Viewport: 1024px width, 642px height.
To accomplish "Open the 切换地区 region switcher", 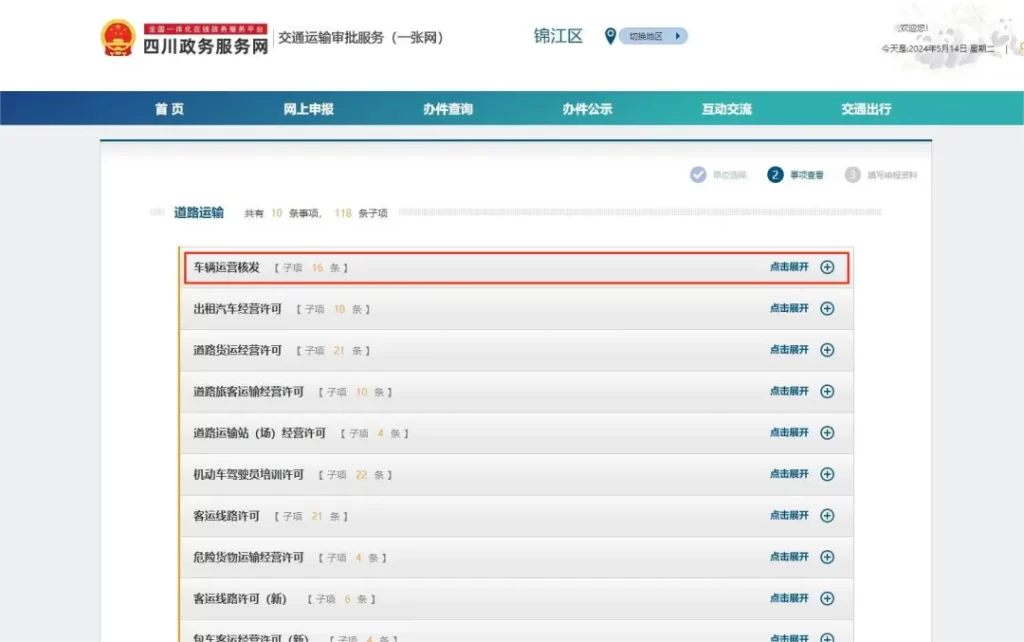I will pyautogui.click(x=653, y=36).
